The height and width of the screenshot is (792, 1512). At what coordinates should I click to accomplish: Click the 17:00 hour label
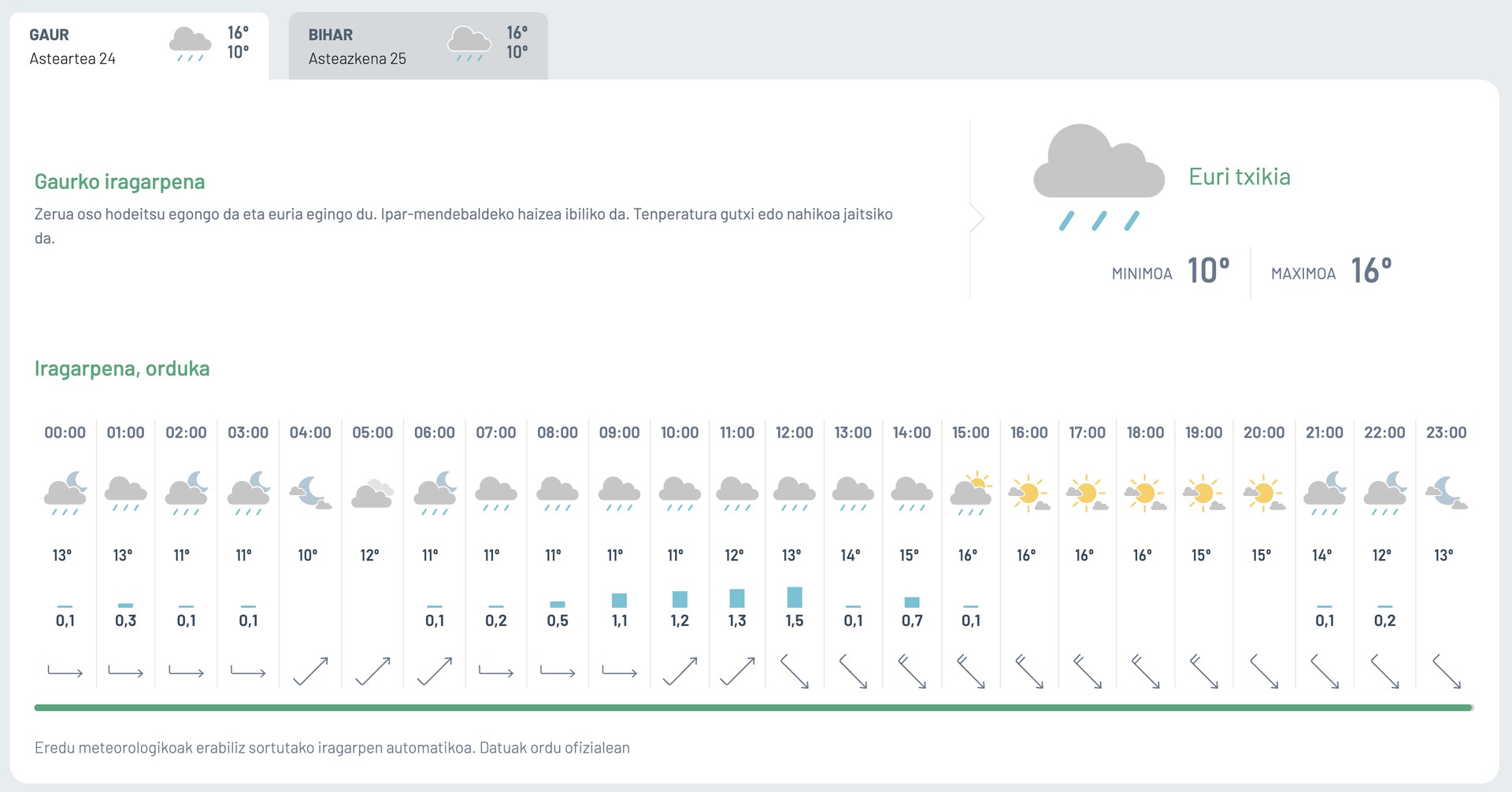click(1088, 432)
